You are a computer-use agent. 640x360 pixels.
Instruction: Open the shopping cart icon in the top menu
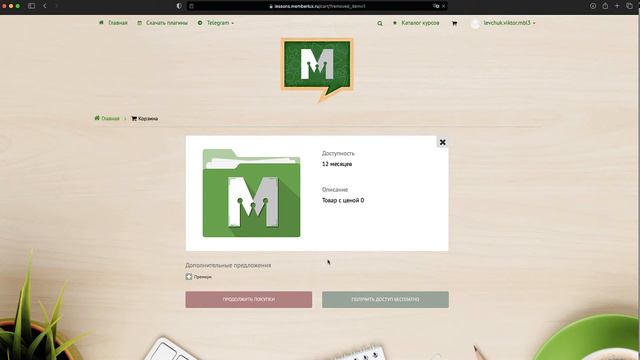pos(454,24)
